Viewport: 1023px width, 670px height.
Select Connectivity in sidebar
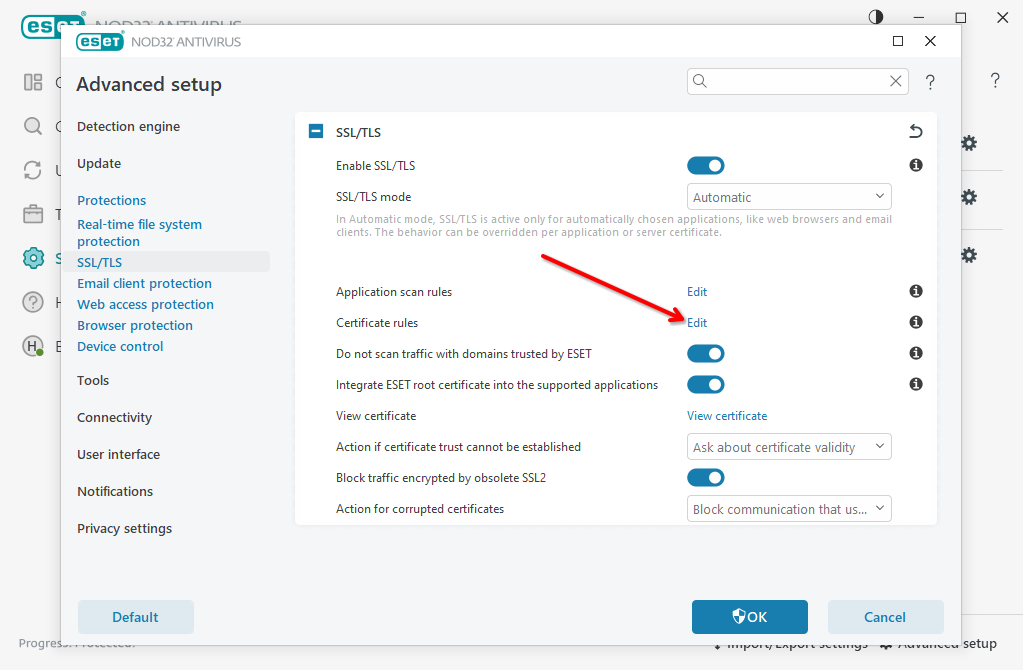pos(114,418)
